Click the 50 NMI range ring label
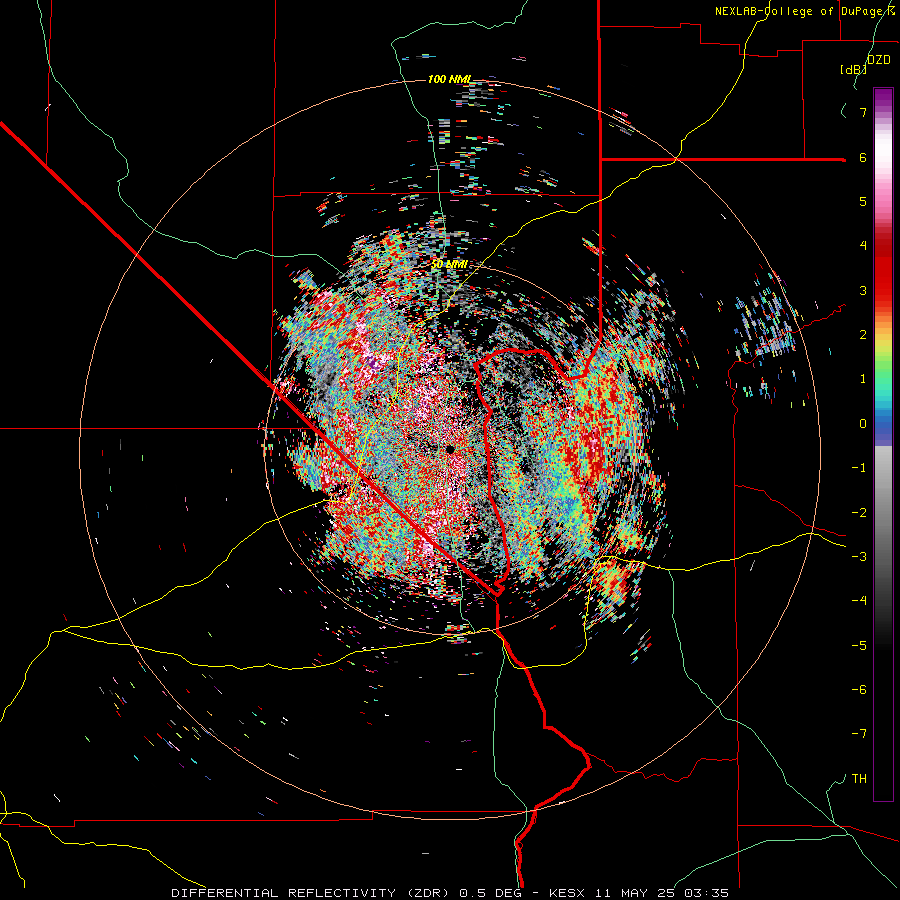 449,264
